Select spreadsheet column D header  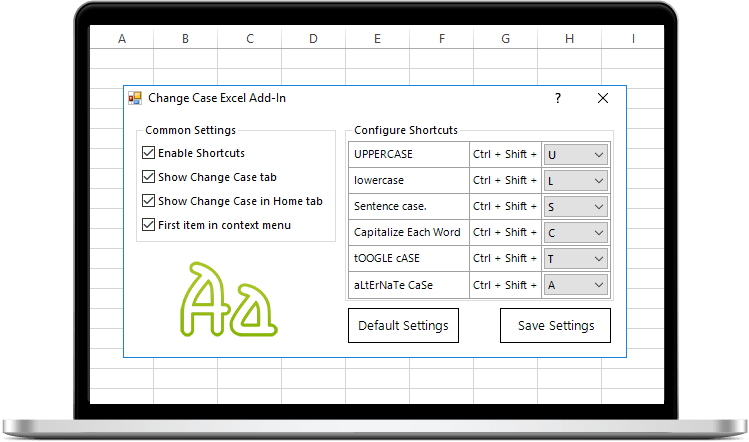313,39
